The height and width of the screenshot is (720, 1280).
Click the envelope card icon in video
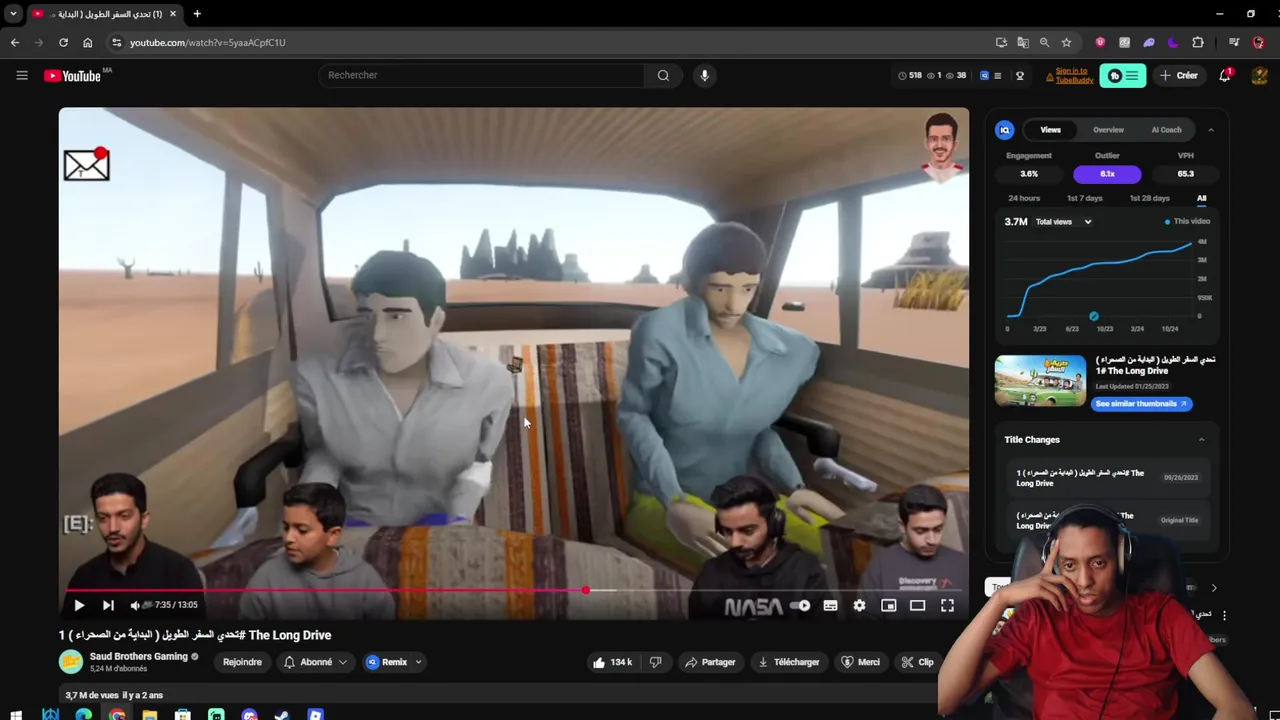[86, 164]
